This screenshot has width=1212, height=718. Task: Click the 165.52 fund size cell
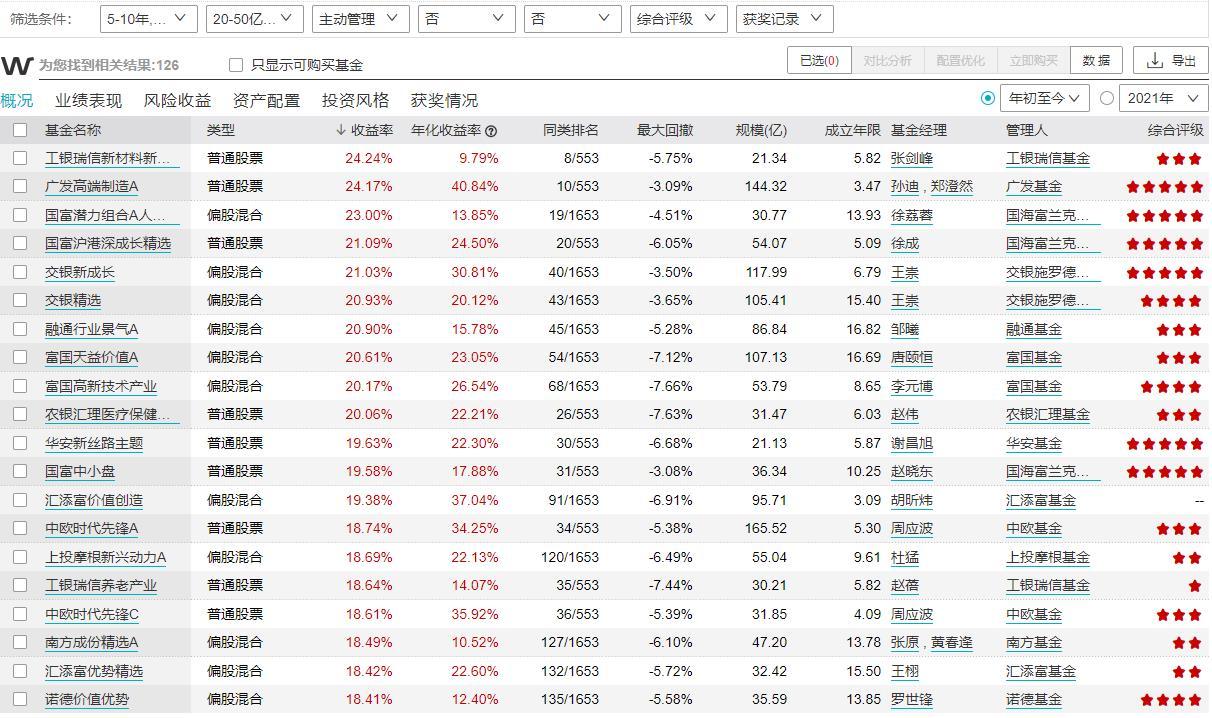click(x=766, y=528)
